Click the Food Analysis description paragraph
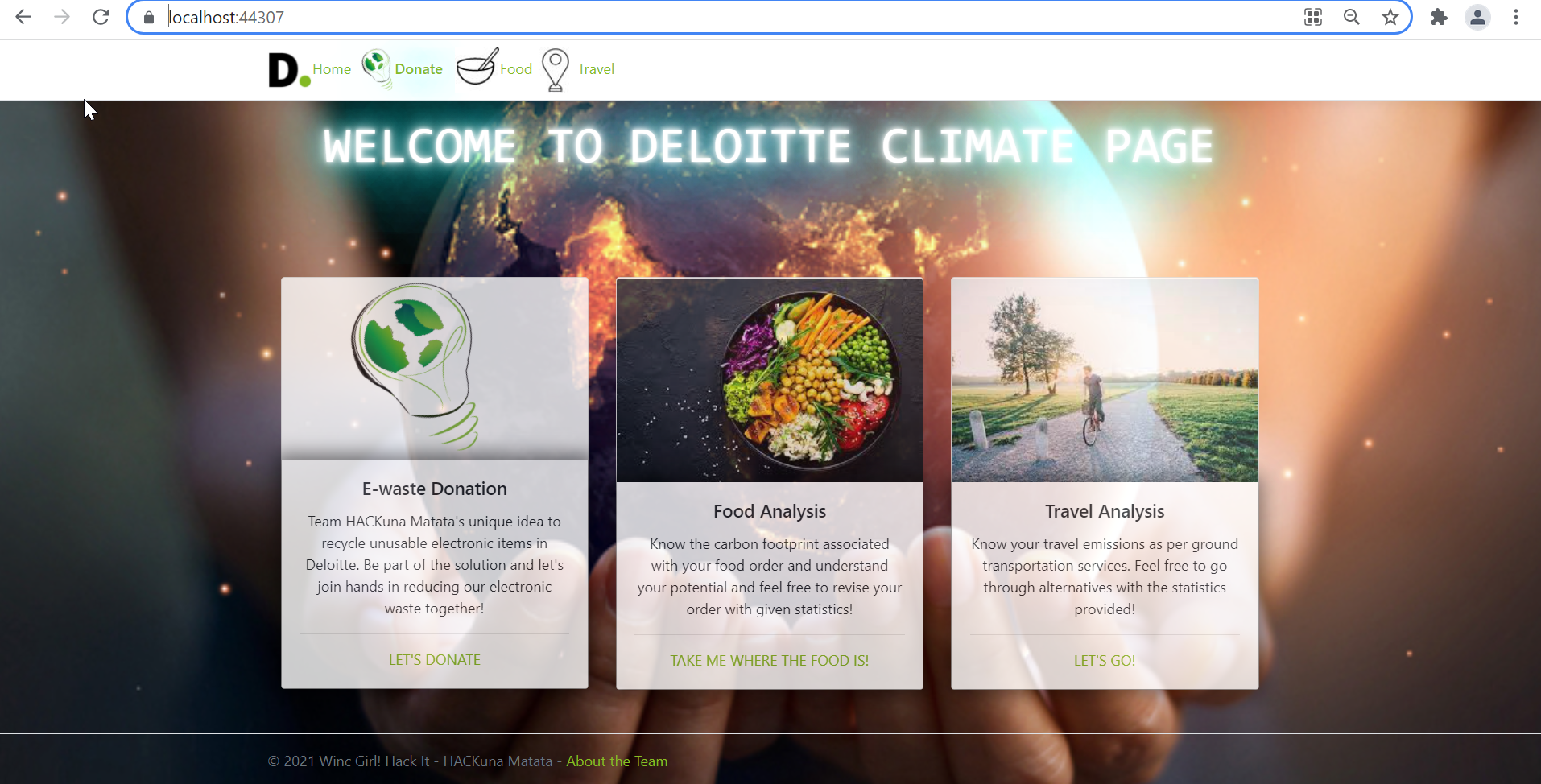The width and height of the screenshot is (1541, 784). coord(770,576)
